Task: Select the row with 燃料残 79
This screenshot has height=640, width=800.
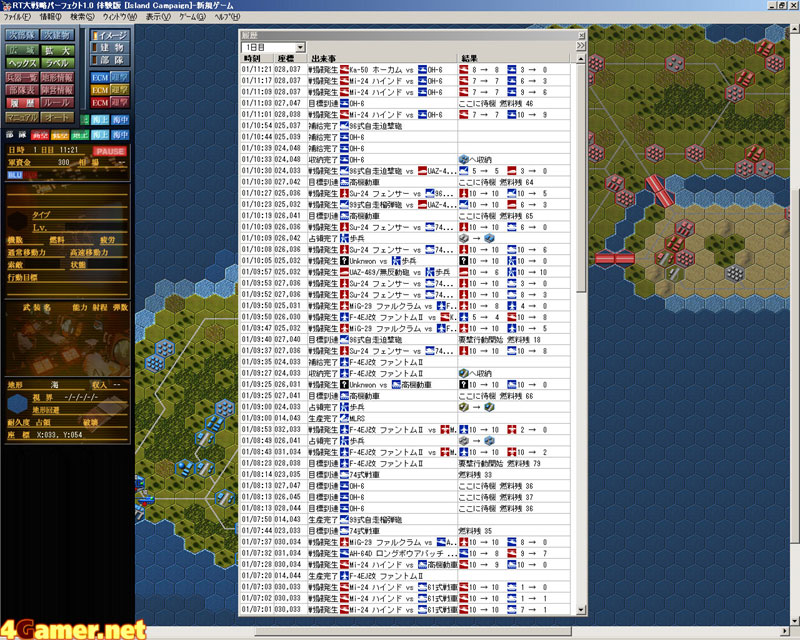Action: 406,463
